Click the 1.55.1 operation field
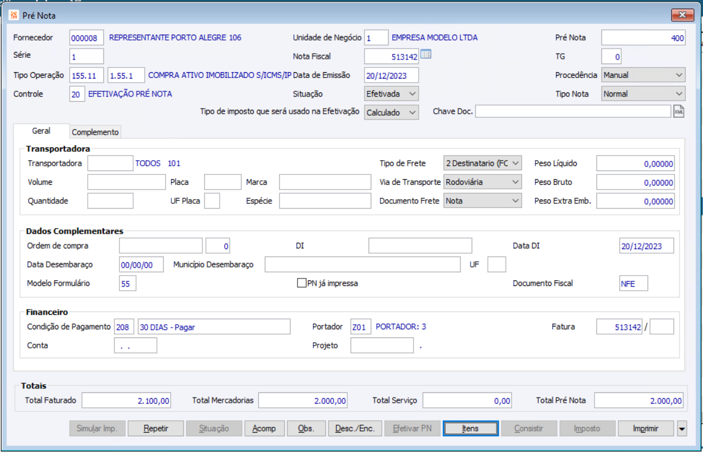Screen dimensions: 703x453 point(126,75)
